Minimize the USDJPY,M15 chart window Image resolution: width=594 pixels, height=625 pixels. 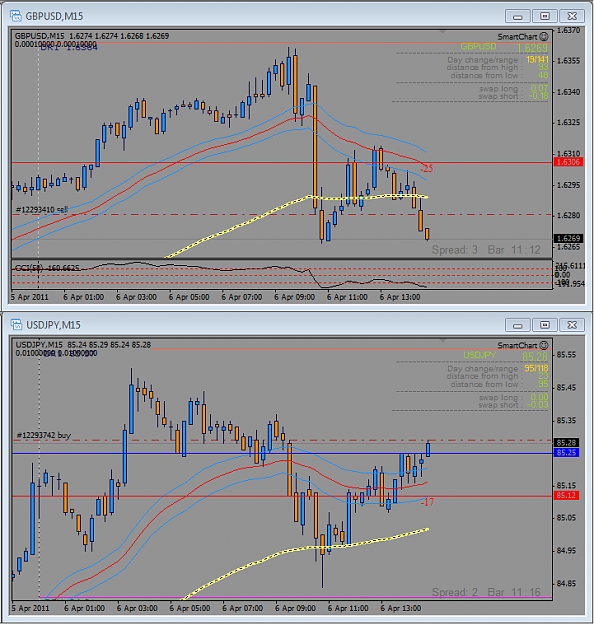coord(517,325)
